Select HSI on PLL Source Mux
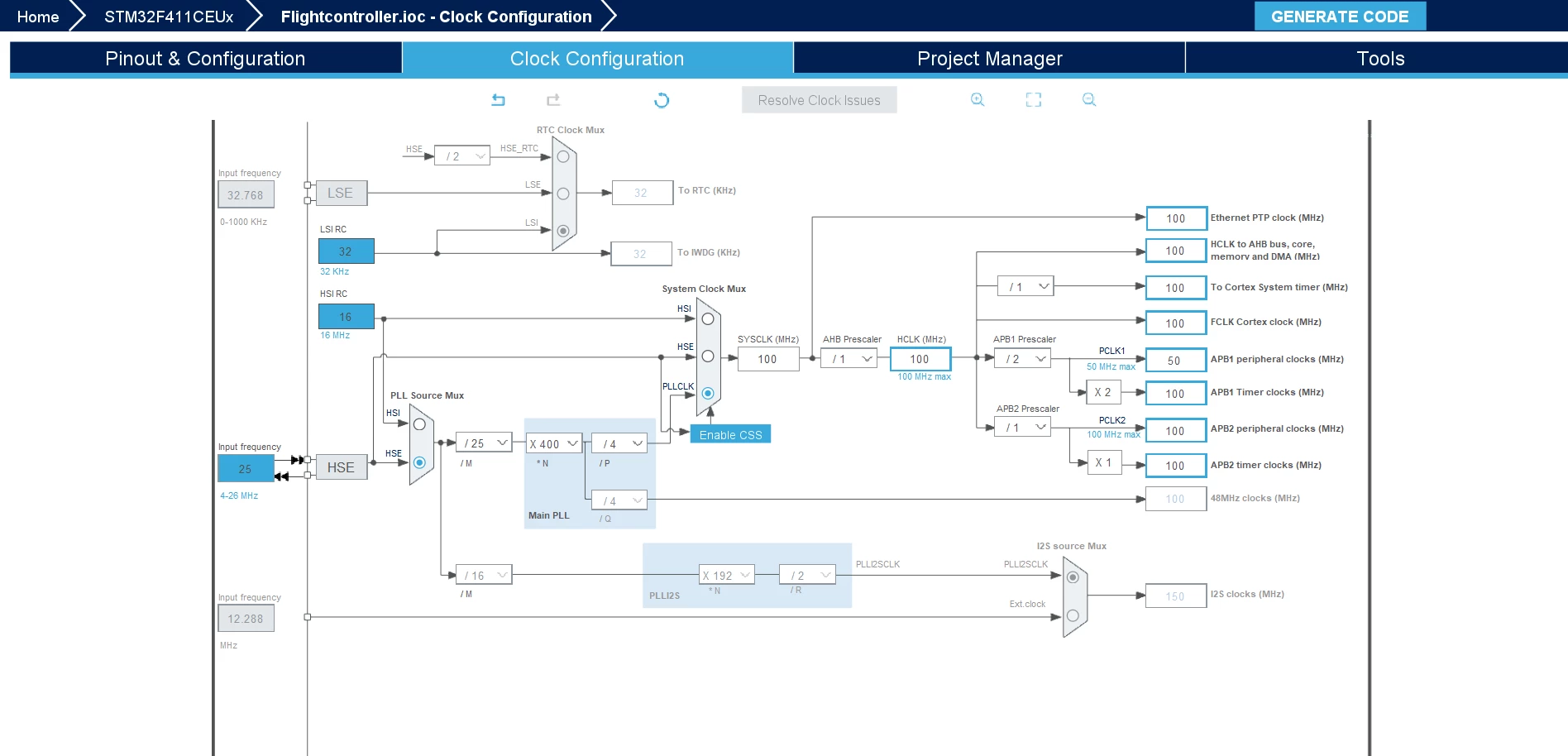The image size is (1568, 756). click(x=419, y=424)
